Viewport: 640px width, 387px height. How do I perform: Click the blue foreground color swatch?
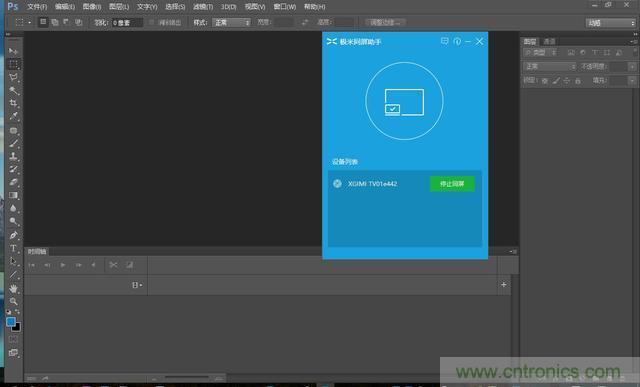click(x=11, y=322)
